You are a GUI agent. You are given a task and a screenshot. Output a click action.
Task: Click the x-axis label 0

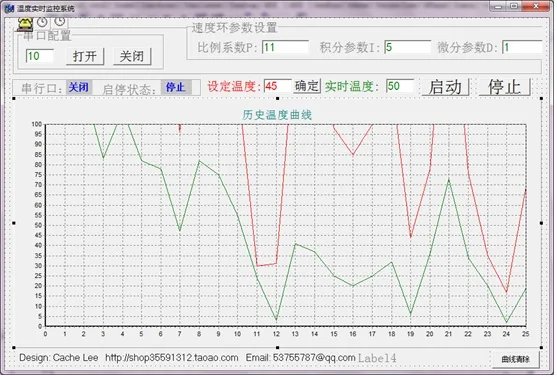coord(45,334)
